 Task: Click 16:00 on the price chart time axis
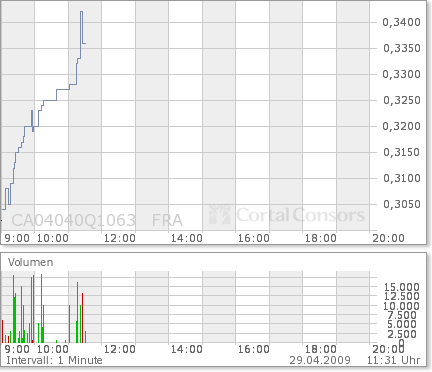click(x=254, y=238)
